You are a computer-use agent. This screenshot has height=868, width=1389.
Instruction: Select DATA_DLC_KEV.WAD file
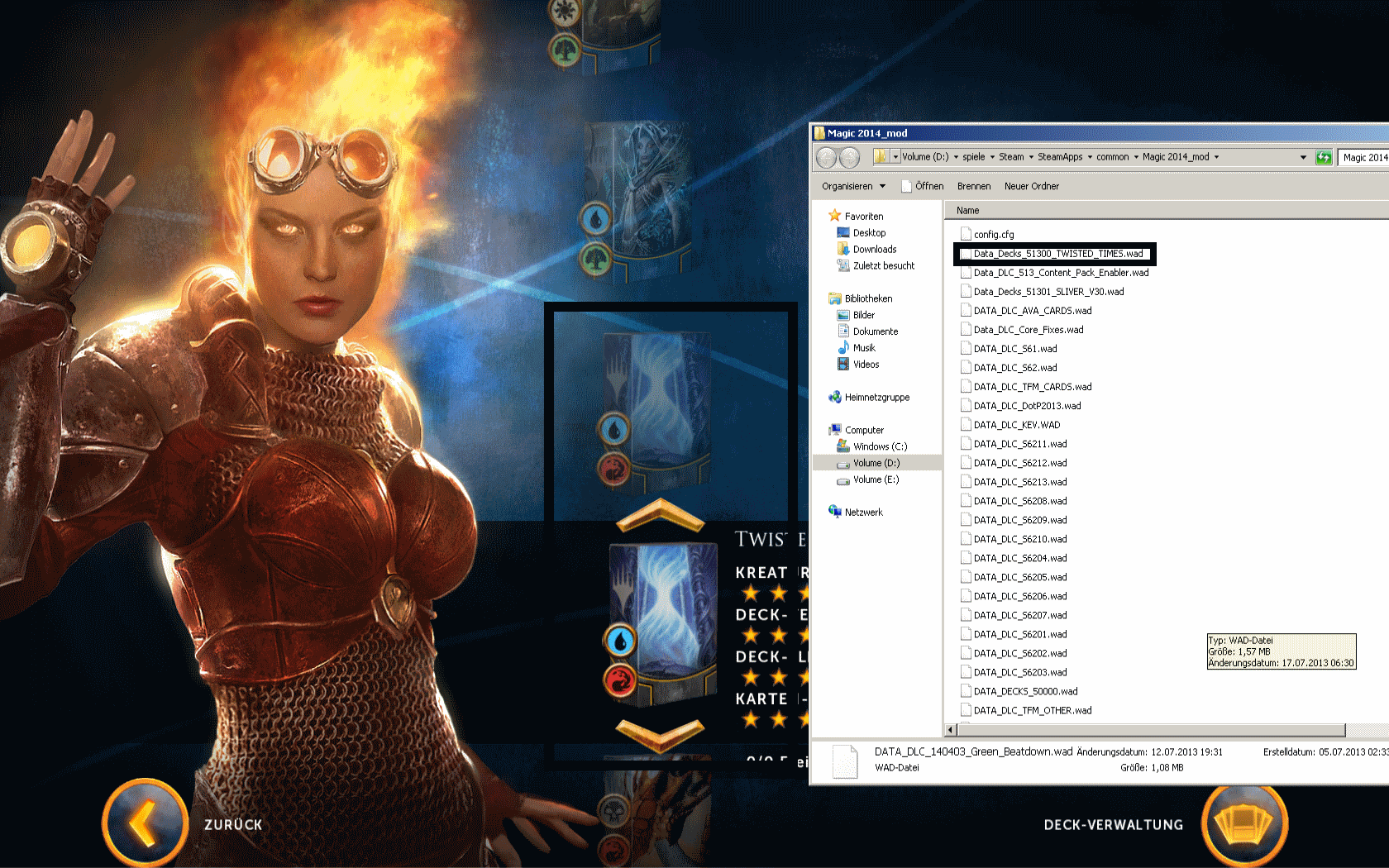click(x=1010, y=425)
